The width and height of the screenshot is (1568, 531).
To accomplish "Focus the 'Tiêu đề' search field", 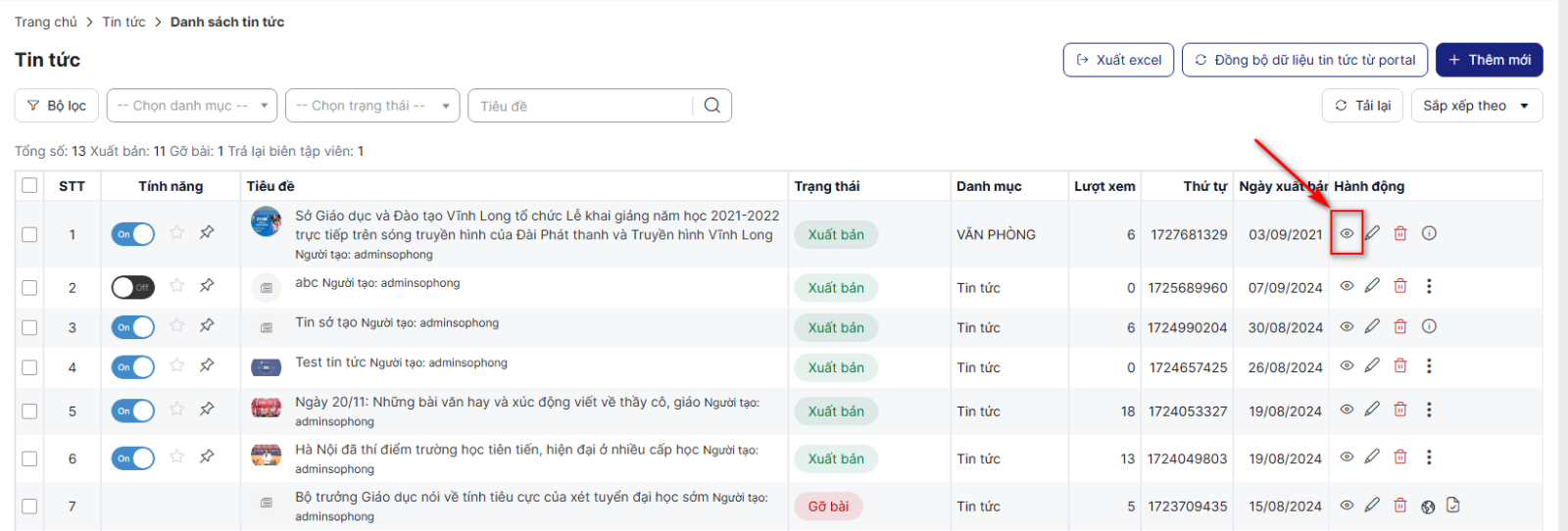I will pyautogui.click(x=582, y=106).
